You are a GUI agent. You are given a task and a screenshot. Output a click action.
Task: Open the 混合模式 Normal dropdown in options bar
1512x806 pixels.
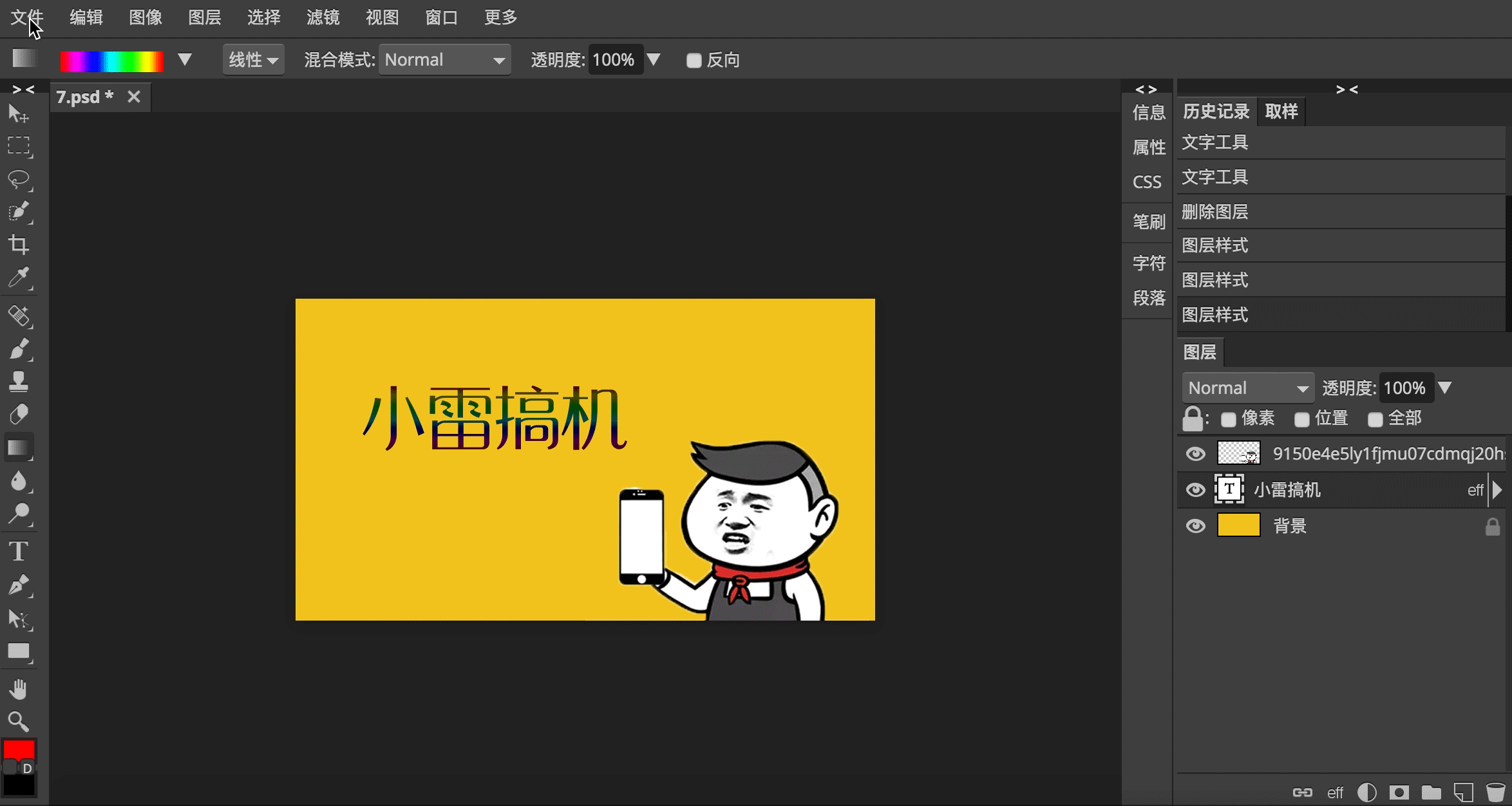444,60
